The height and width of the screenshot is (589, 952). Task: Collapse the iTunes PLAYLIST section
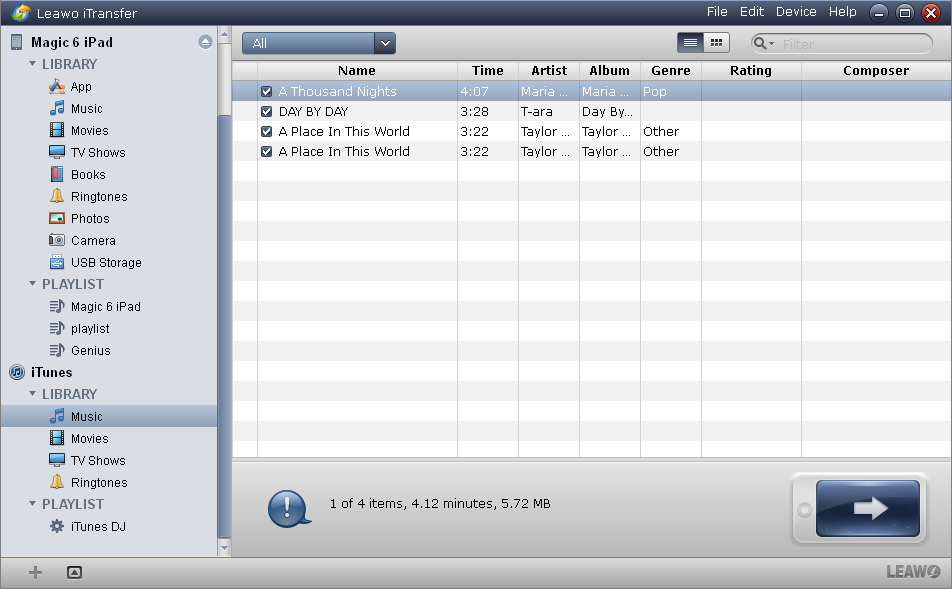tap(32, 504)
